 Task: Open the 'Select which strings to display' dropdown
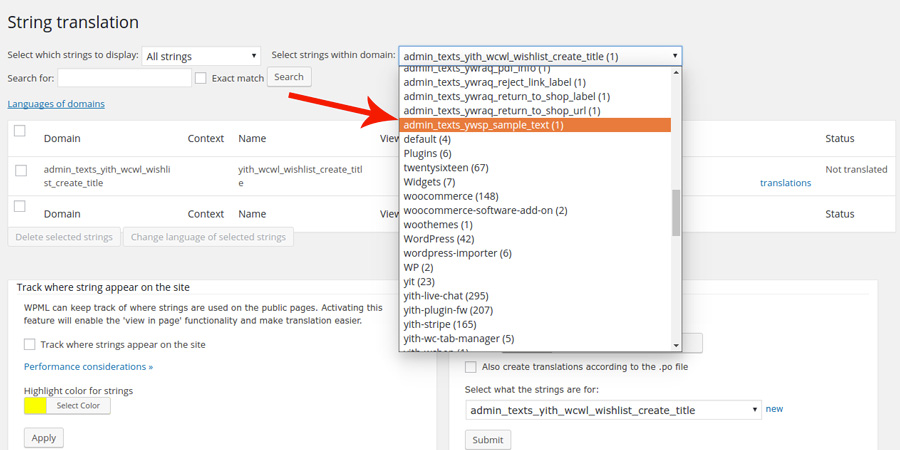[201, 56]
